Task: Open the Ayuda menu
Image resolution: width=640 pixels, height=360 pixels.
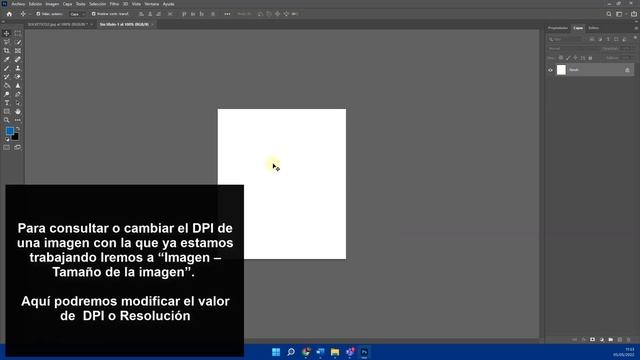Action: pyautogui.click(x=169, y=4)
